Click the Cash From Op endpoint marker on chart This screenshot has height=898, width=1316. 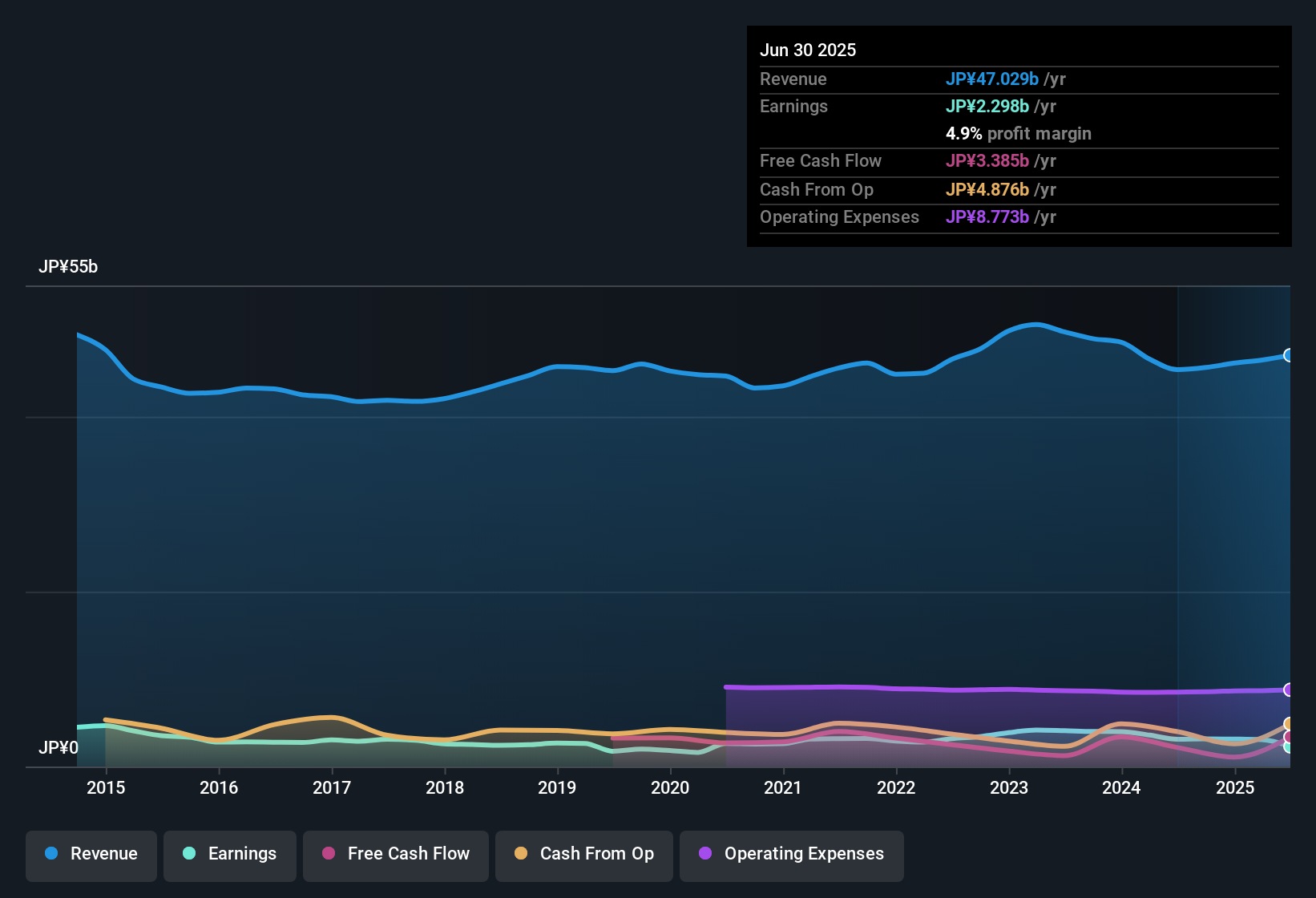pos(1287,723)
